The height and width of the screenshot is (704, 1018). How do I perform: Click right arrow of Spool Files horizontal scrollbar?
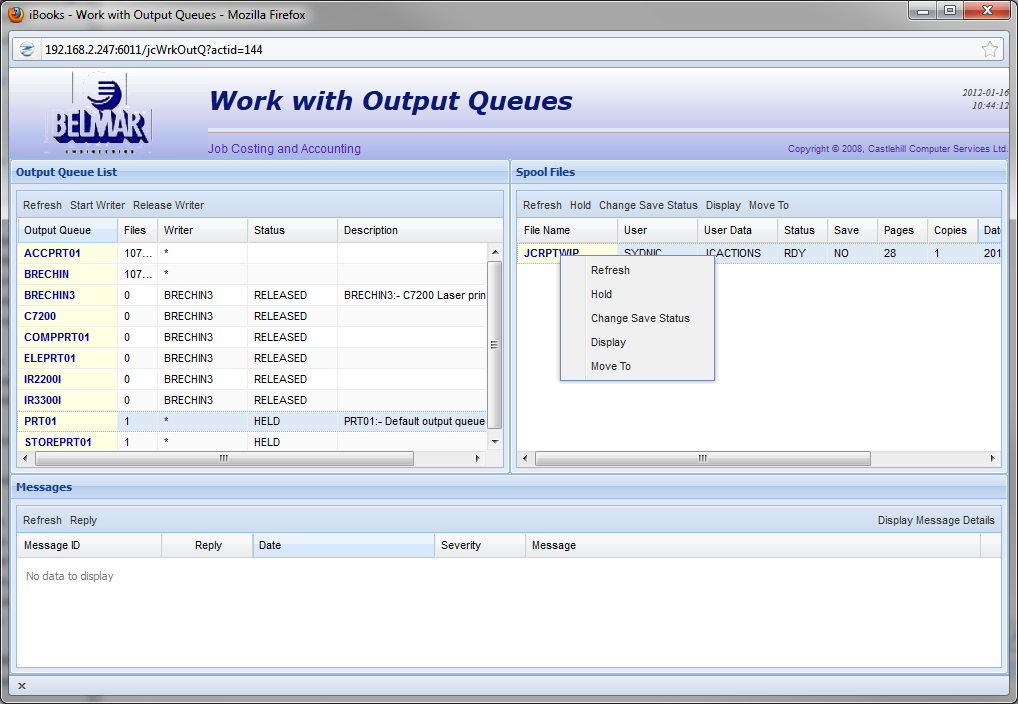point(992,459)
